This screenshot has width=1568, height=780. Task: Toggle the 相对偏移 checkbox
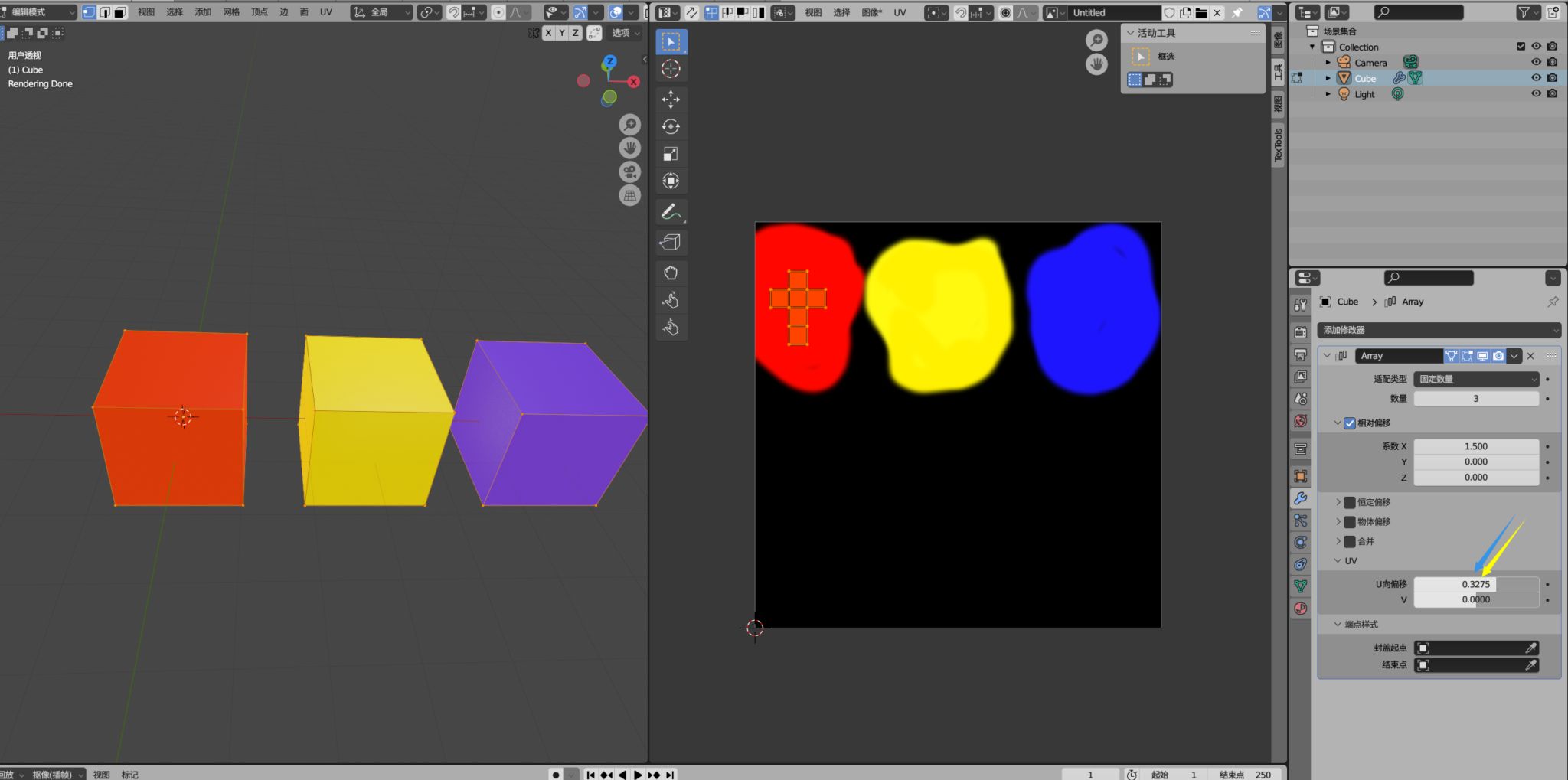click(1349, 423)
